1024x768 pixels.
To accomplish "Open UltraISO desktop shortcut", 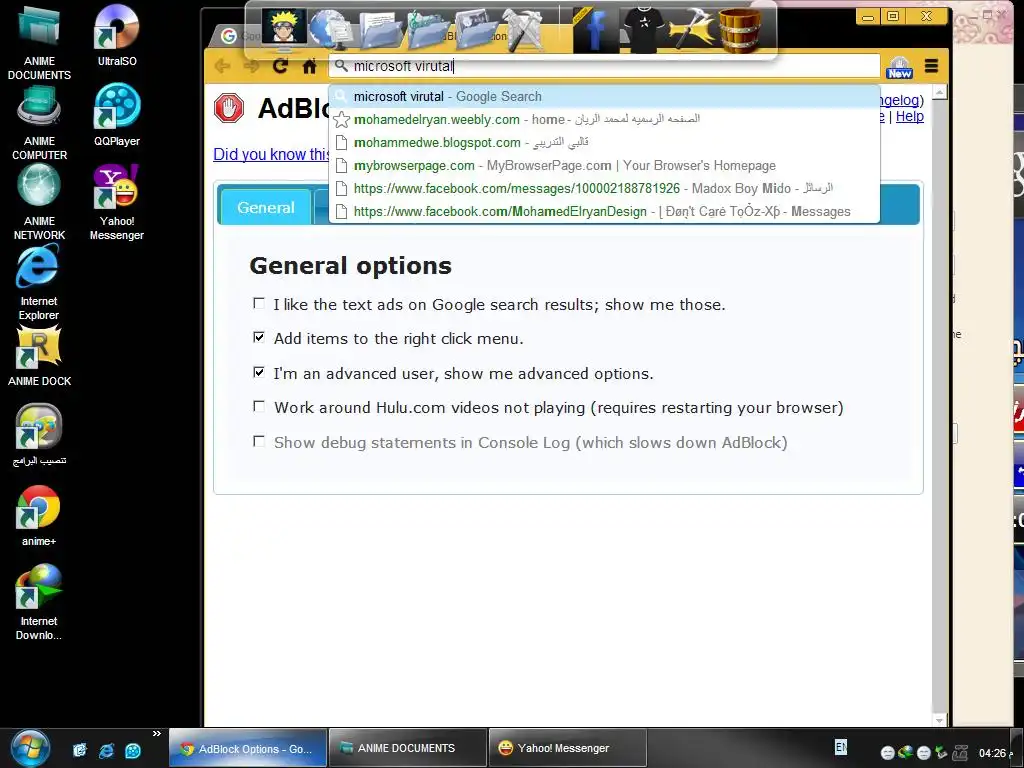I will pos(117,35).
